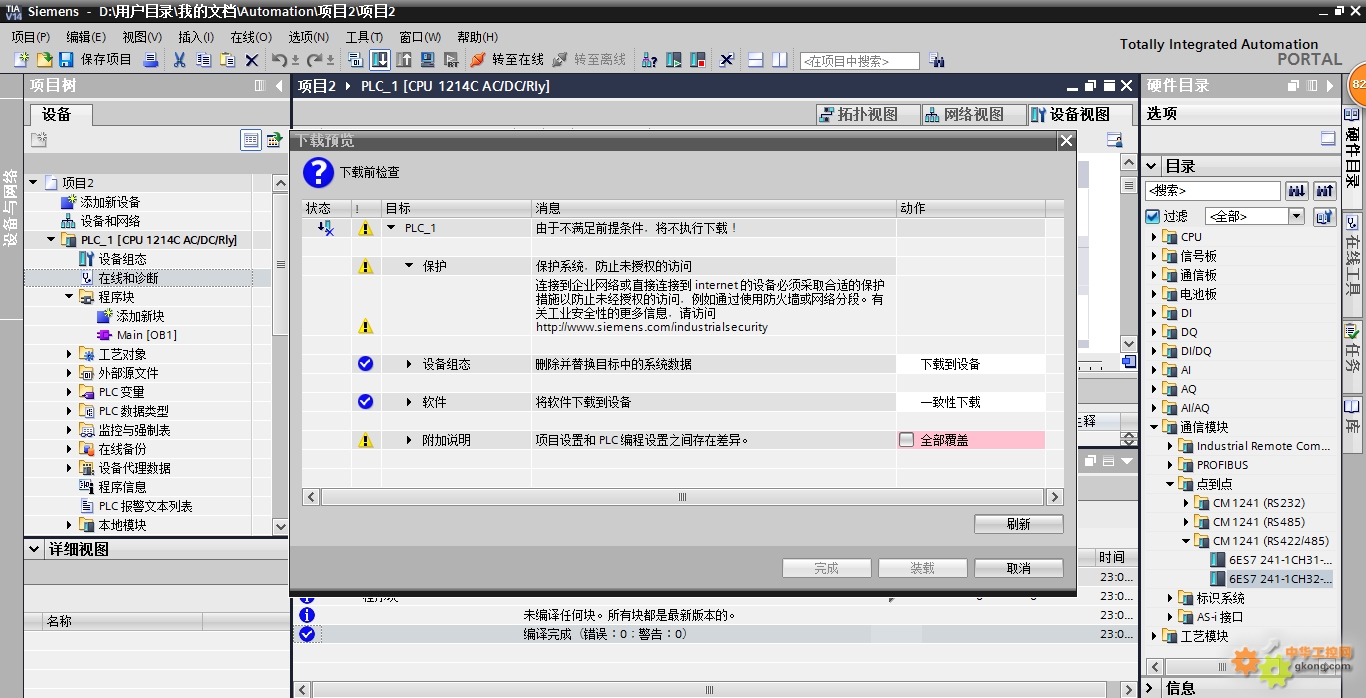
Task: Switch to 设备视图 tab
Action: [x=1079, y=114]
